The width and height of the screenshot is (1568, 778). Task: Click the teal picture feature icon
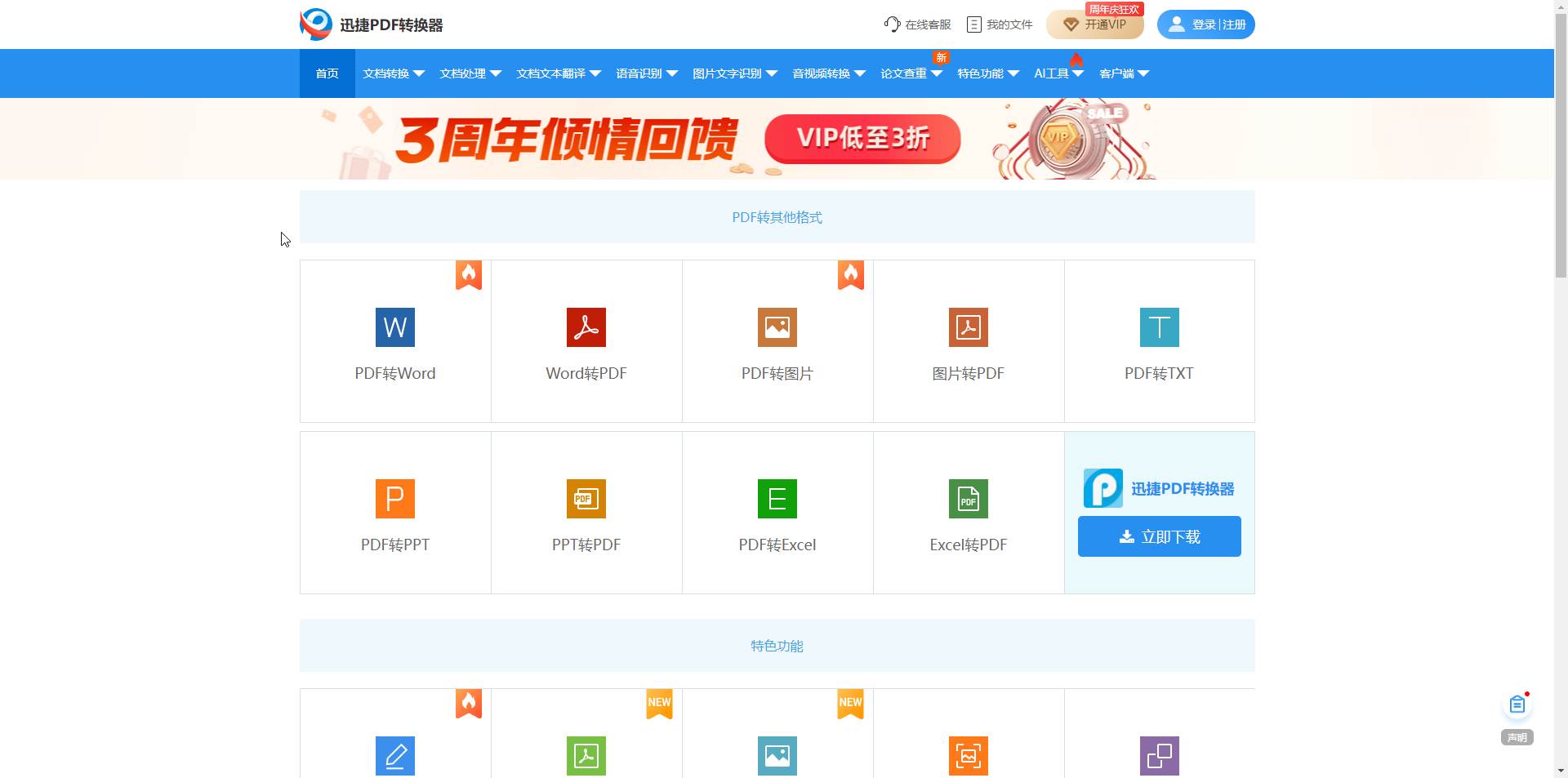777,756
